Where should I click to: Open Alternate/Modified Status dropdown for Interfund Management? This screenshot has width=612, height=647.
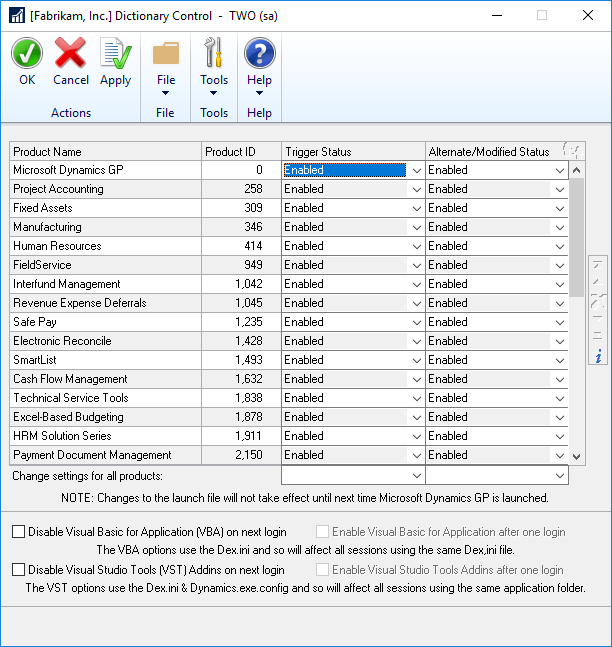click(x=560, y=284)
